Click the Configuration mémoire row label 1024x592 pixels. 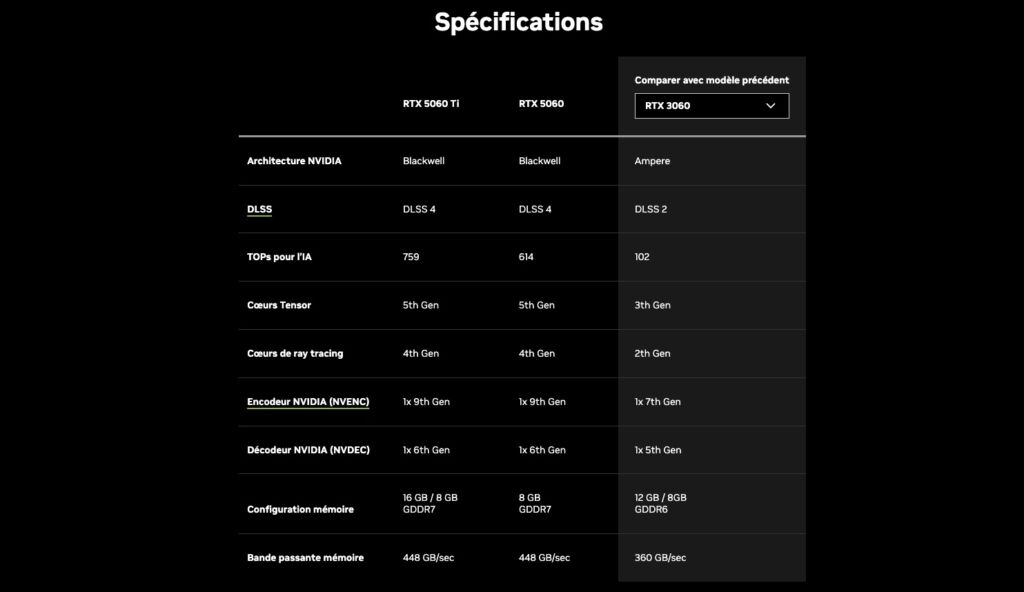pyautogui.click(x=300, y=509)
